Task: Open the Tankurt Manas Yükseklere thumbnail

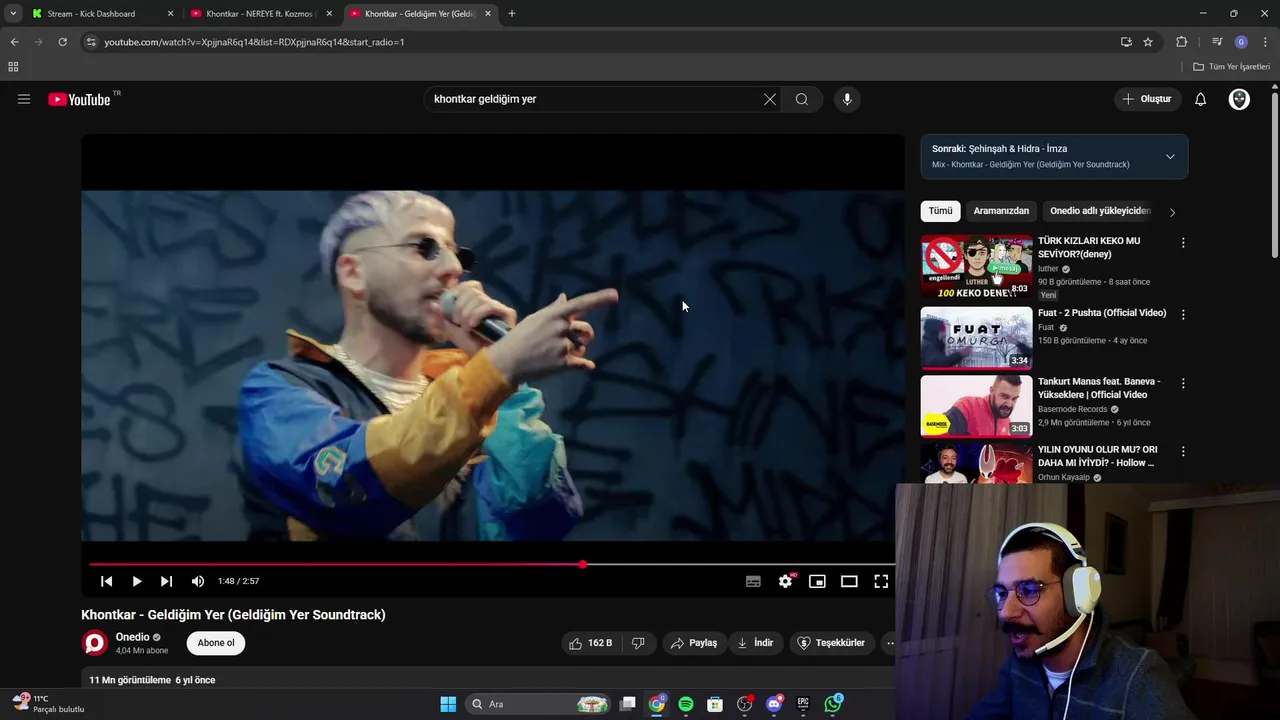Action: coord(976,406)
